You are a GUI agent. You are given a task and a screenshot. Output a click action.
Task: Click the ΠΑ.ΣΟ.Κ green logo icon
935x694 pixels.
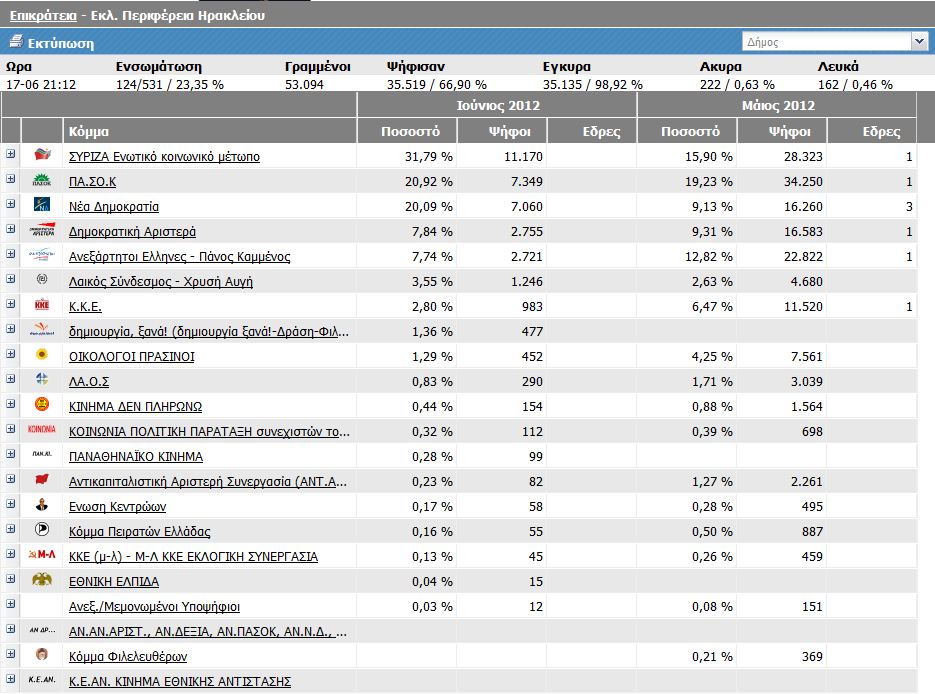[42, 180]
